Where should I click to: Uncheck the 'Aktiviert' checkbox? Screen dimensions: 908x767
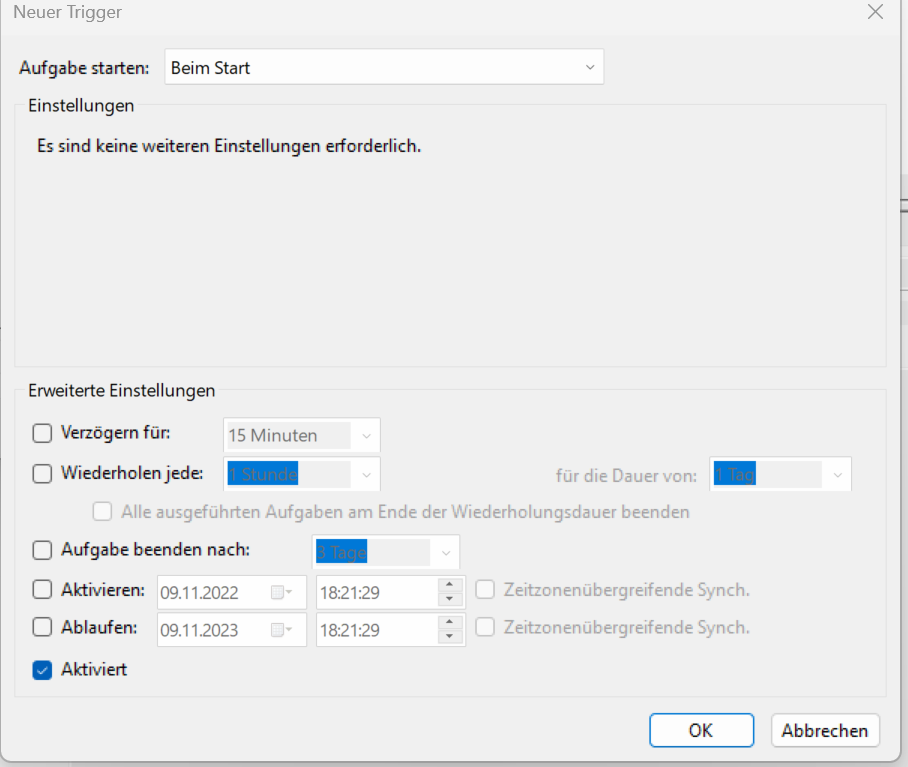[x=42, y=670]
